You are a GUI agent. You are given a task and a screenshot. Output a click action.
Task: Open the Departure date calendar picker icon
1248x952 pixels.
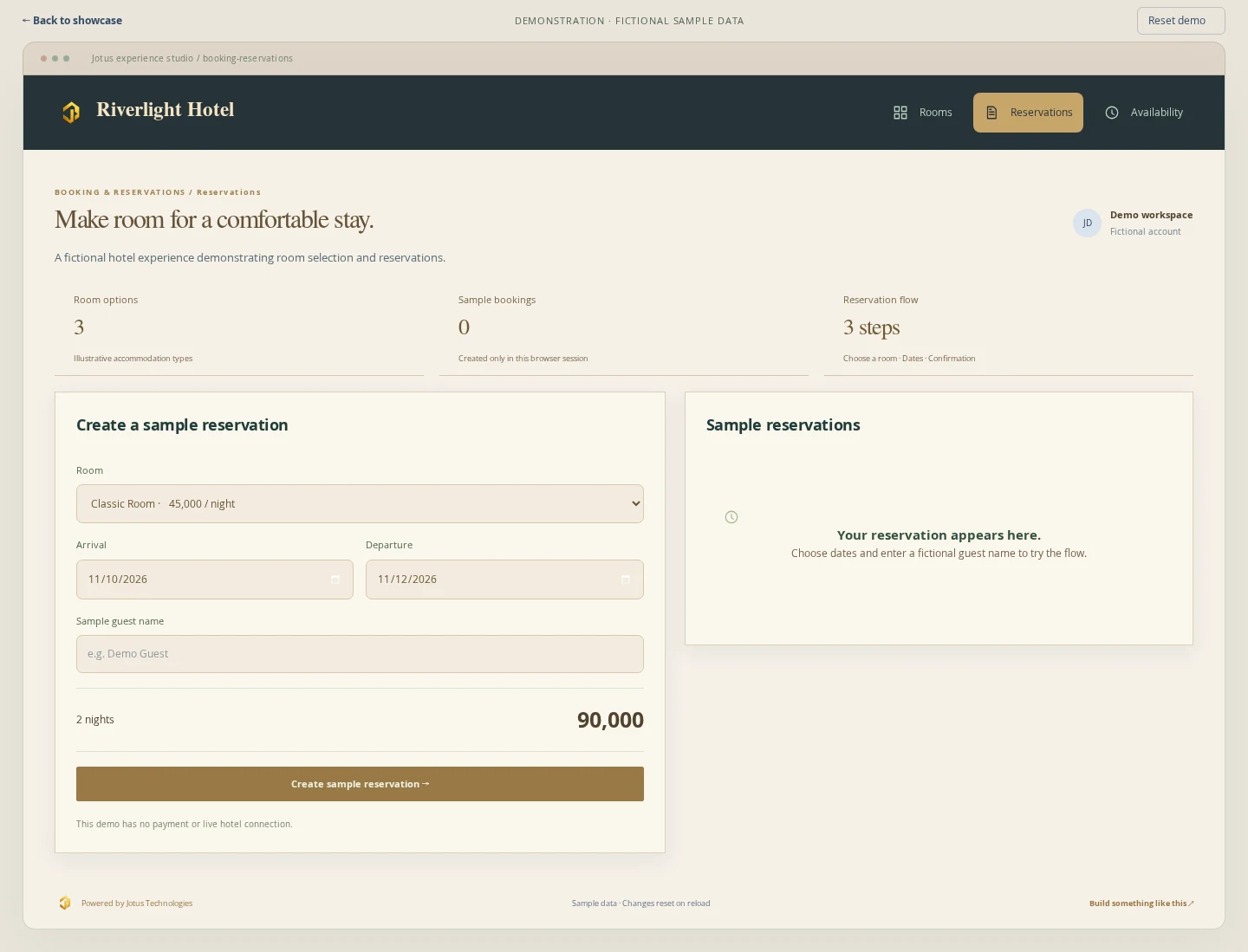point(626,580)
